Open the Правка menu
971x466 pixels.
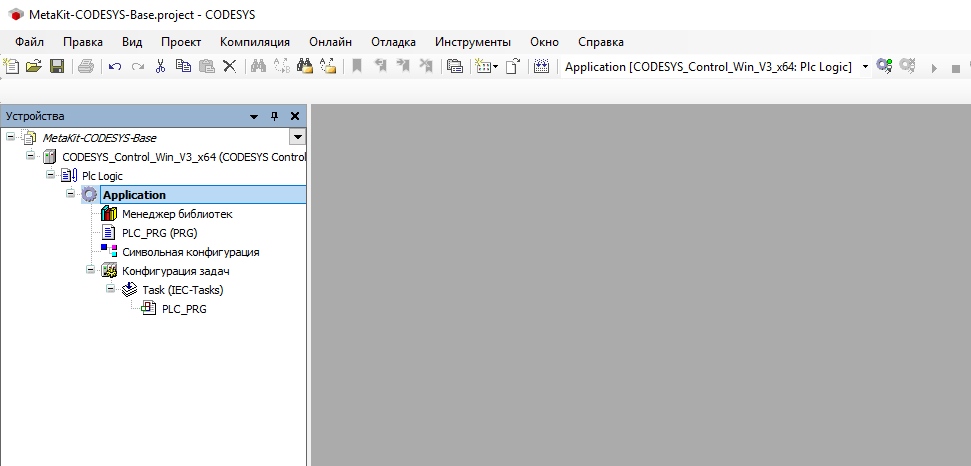coord(83,42)
